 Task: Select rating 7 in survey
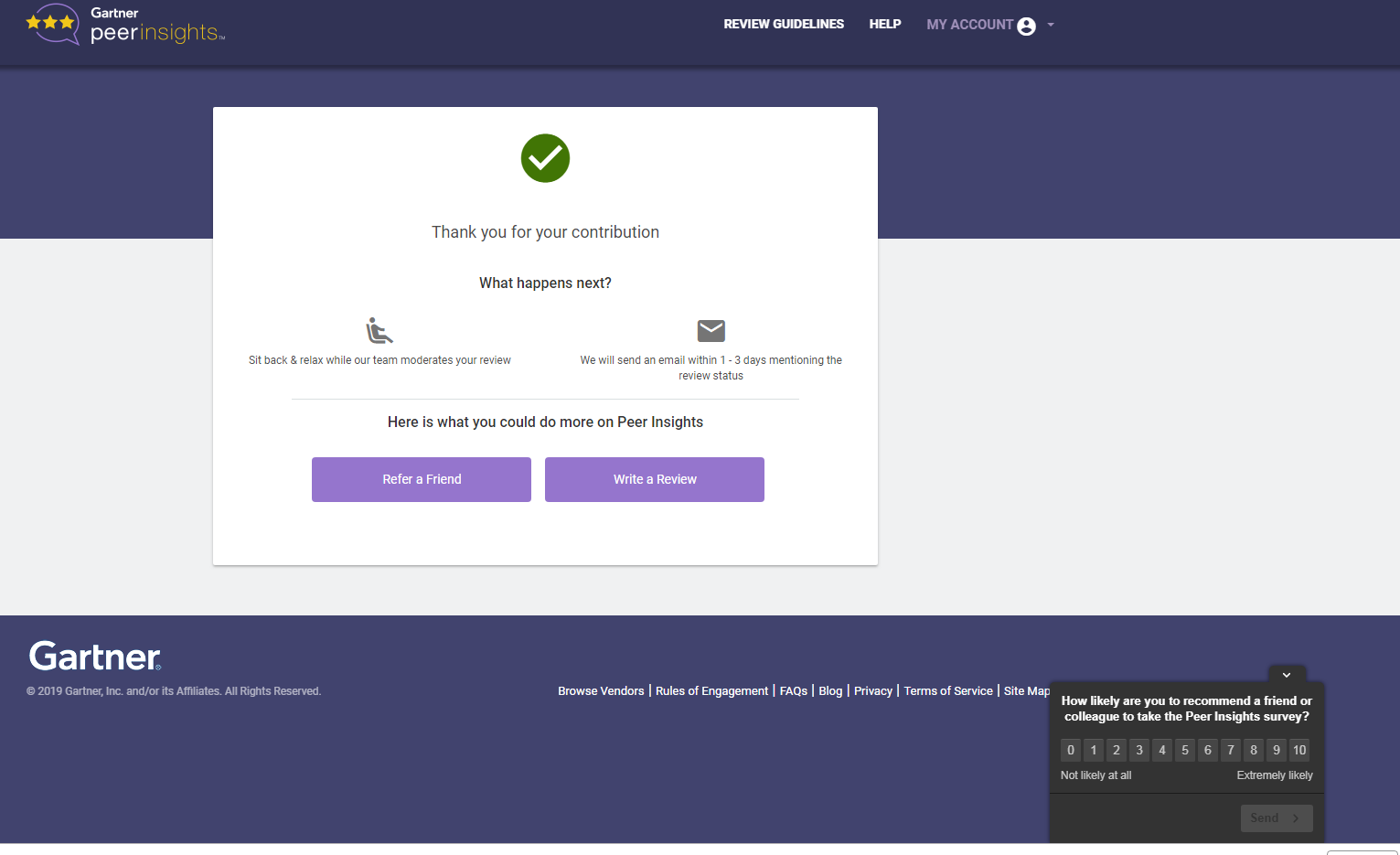coord(1231,750)
